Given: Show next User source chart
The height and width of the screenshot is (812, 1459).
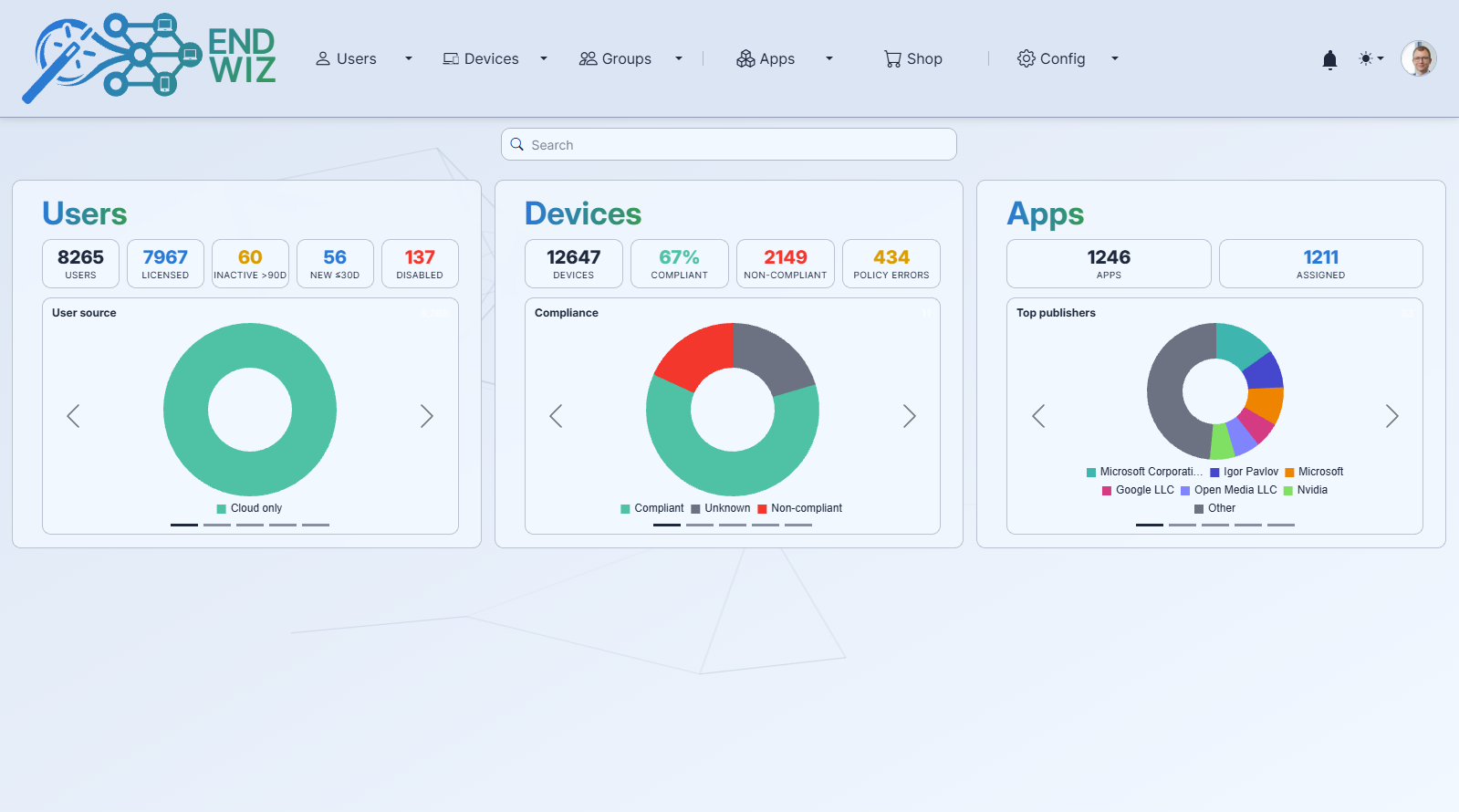Looking at the screenshot, I should pos(426,416).
